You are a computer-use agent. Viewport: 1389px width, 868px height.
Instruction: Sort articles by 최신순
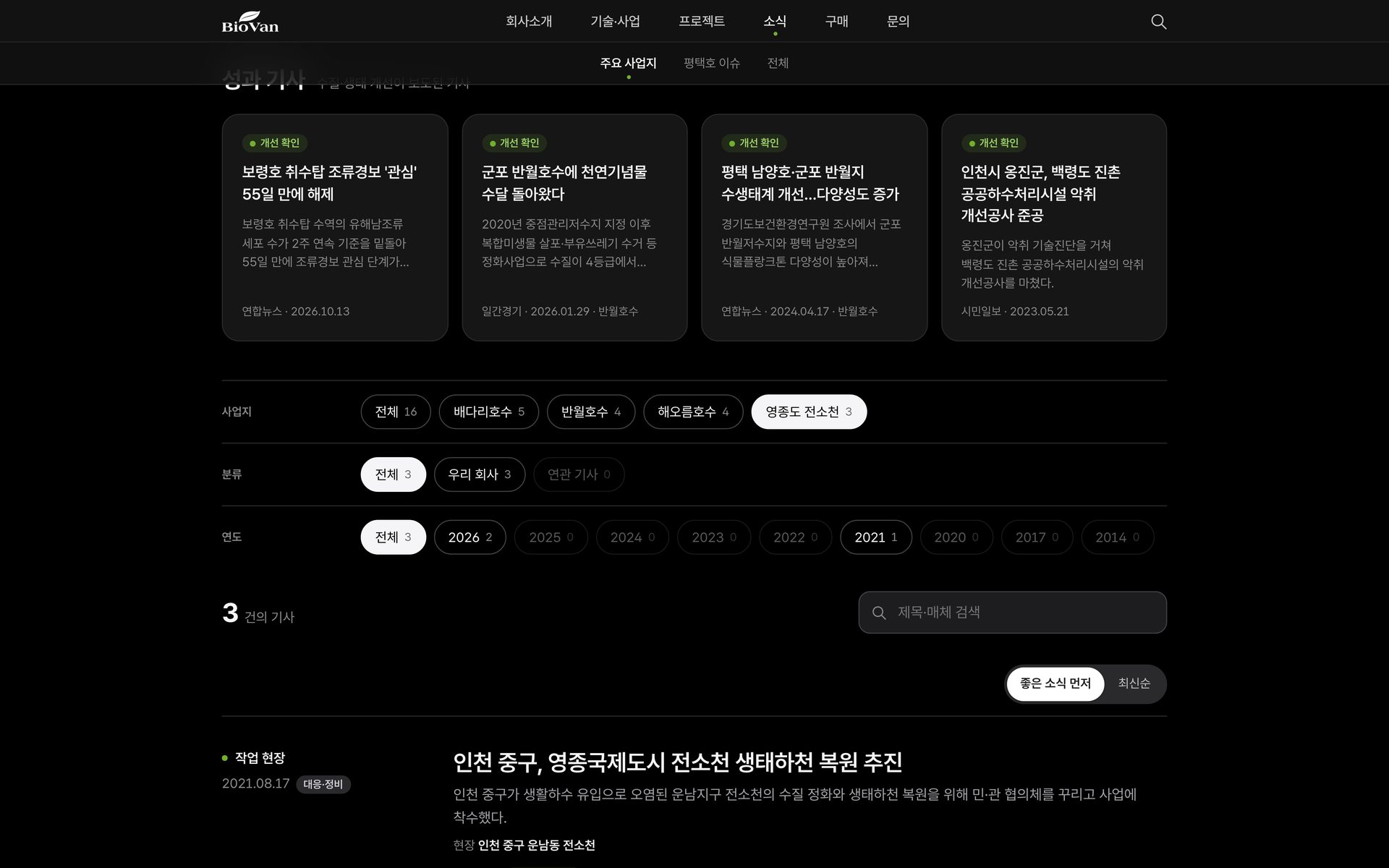coord(1134,684)
